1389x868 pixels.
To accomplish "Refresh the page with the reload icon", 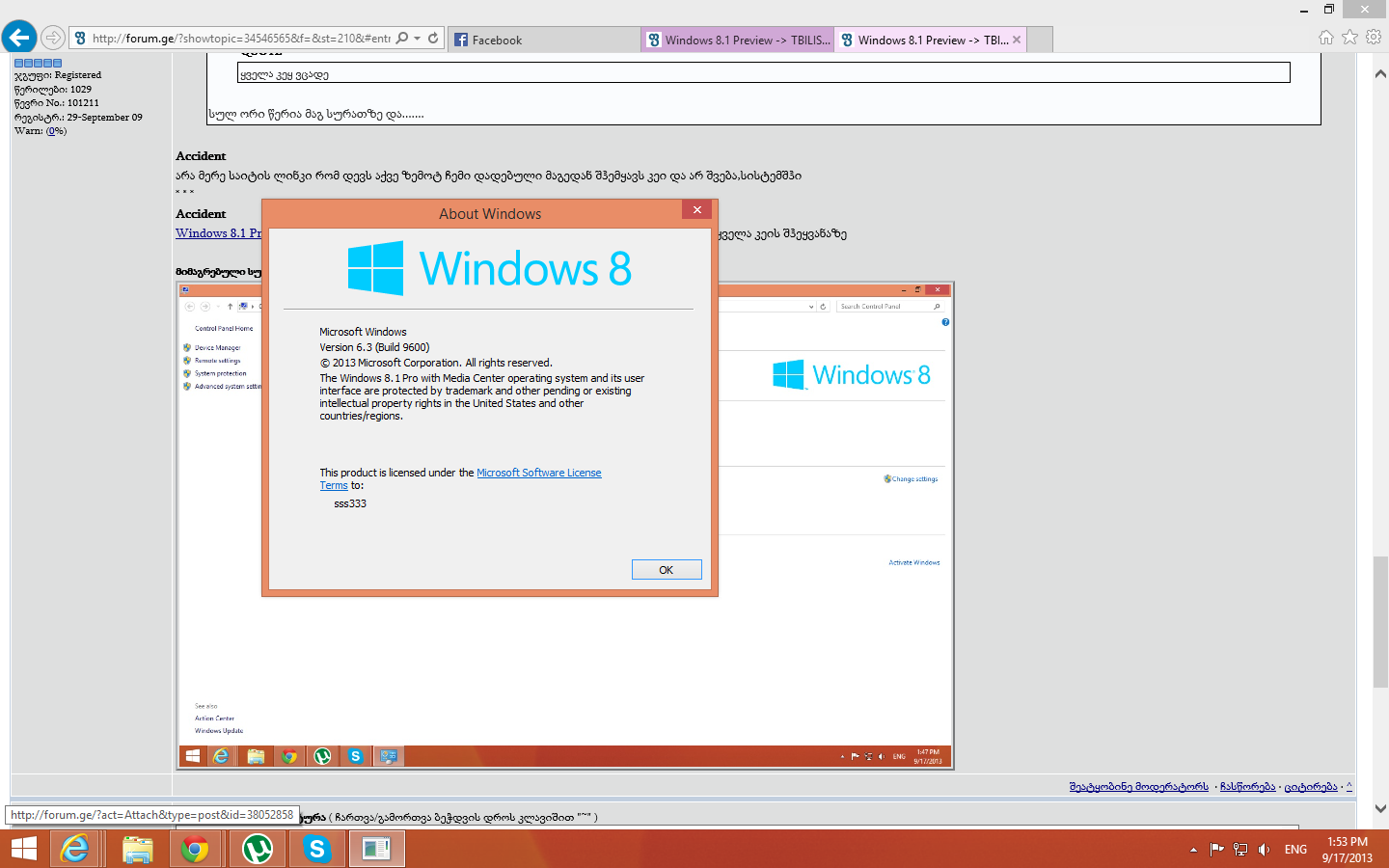I will click(x=433, y=39).
